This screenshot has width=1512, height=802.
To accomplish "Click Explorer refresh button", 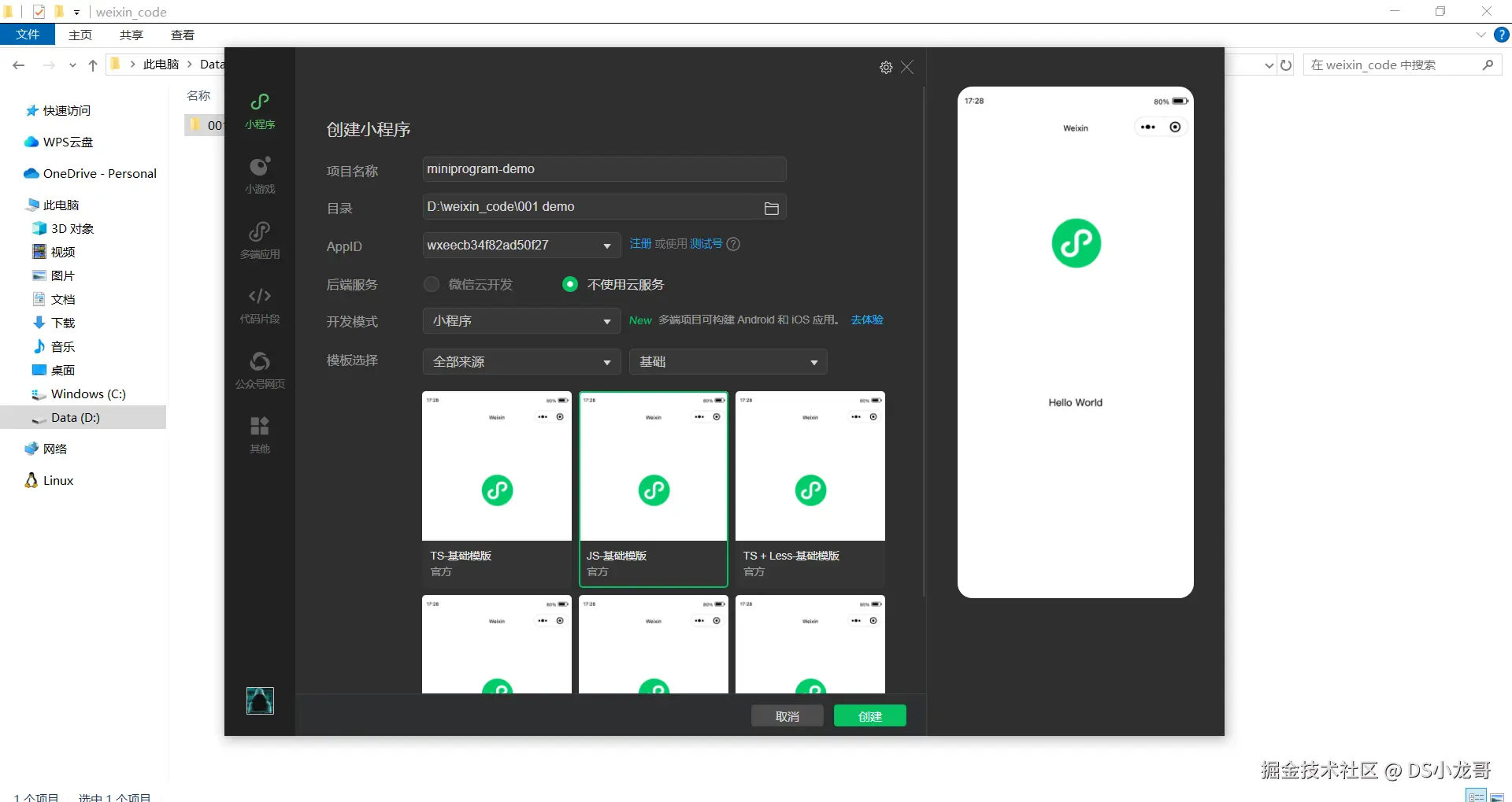I will tap(1286, 65).
